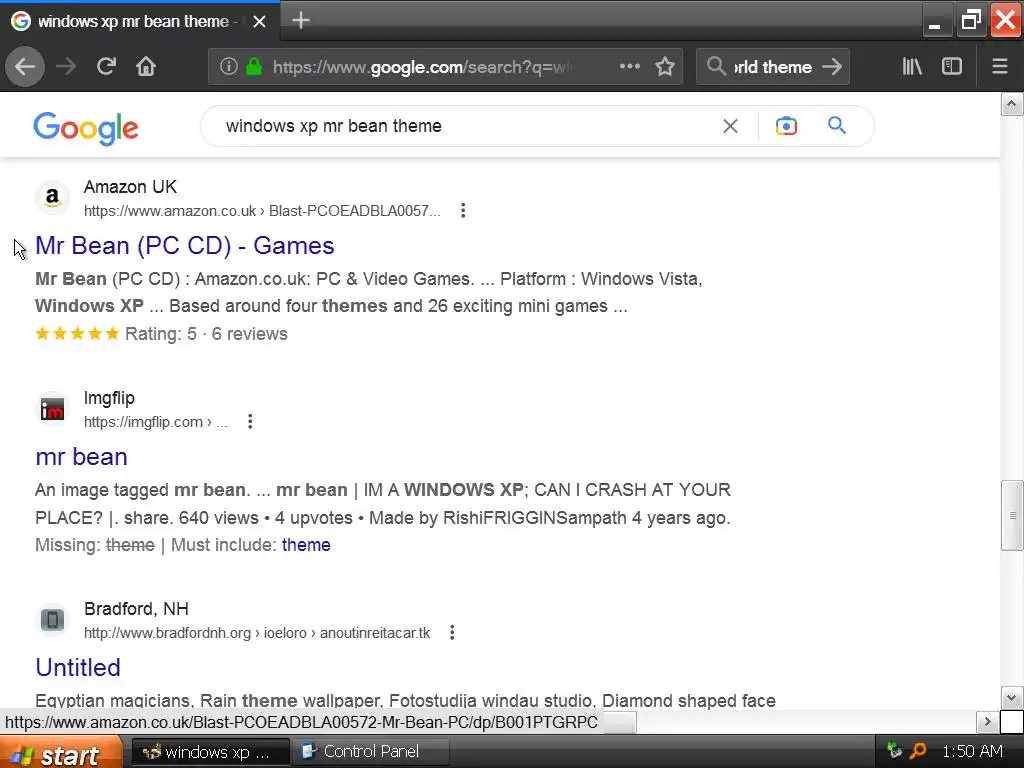Open more options for Imgflip result

tap(250, 421)
